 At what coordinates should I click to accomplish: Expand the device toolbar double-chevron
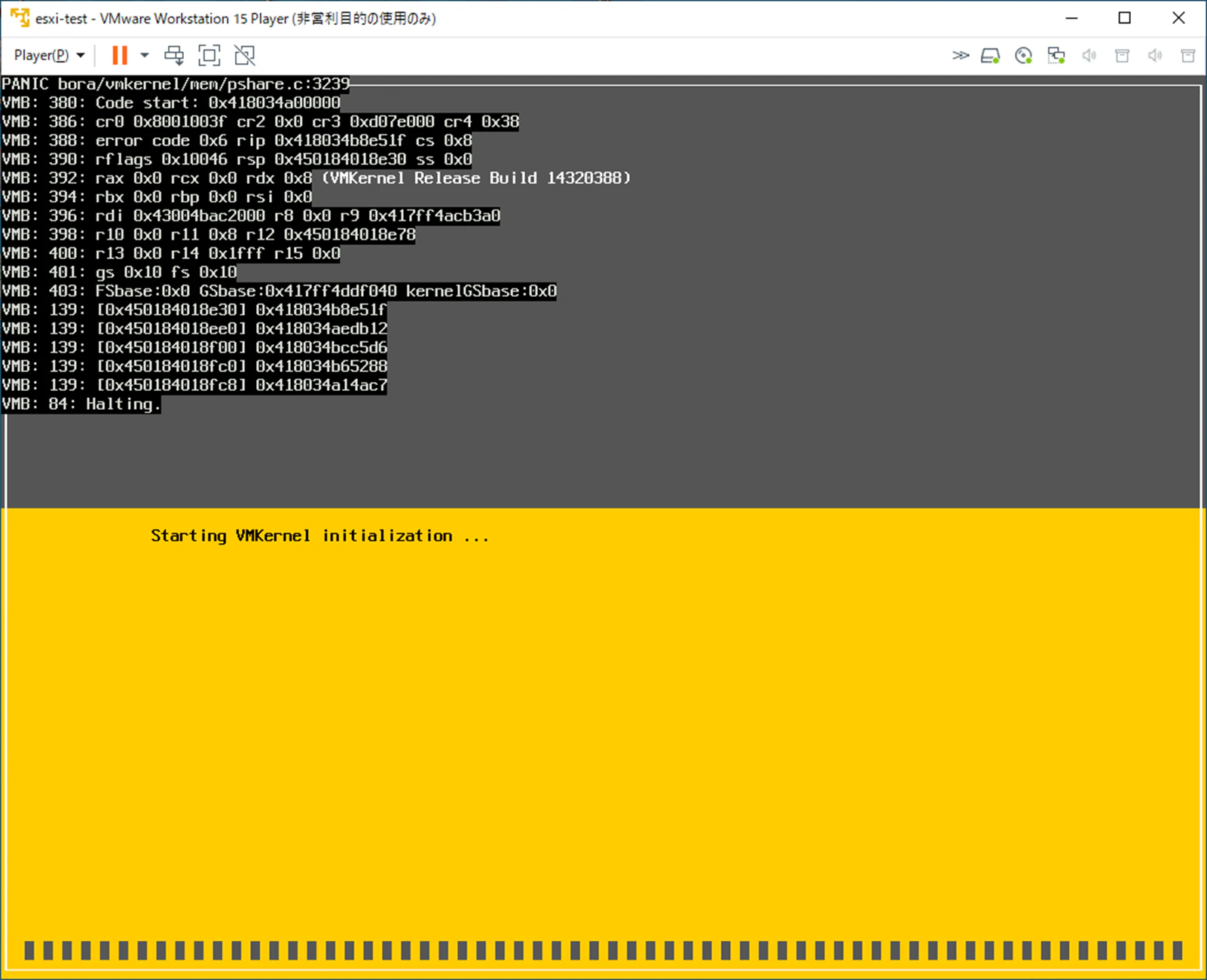click(960, 55)
